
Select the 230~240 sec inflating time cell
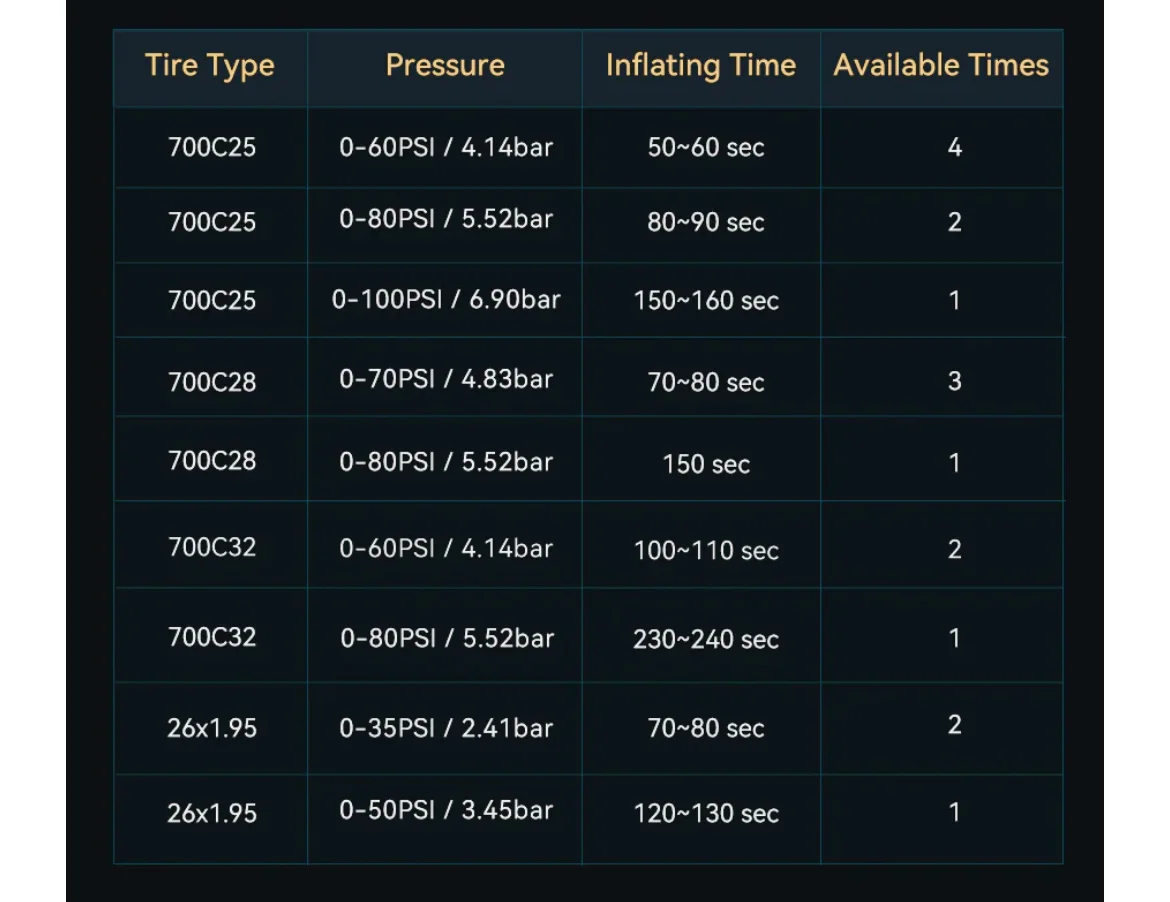click(x=706, y=639)
